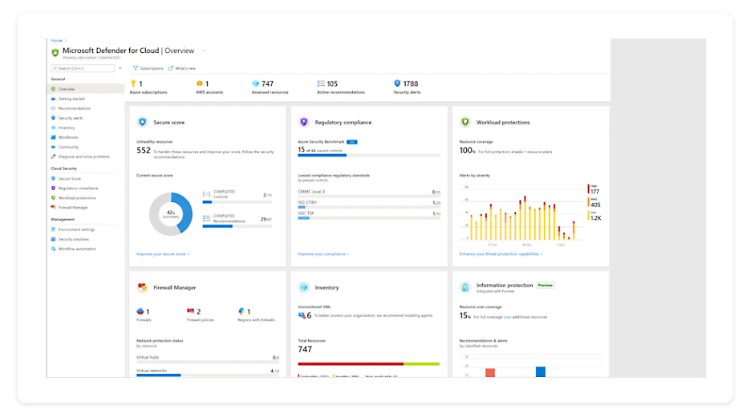
Task: Select Workbooks in the left navigation
Action: click(69, 137)
